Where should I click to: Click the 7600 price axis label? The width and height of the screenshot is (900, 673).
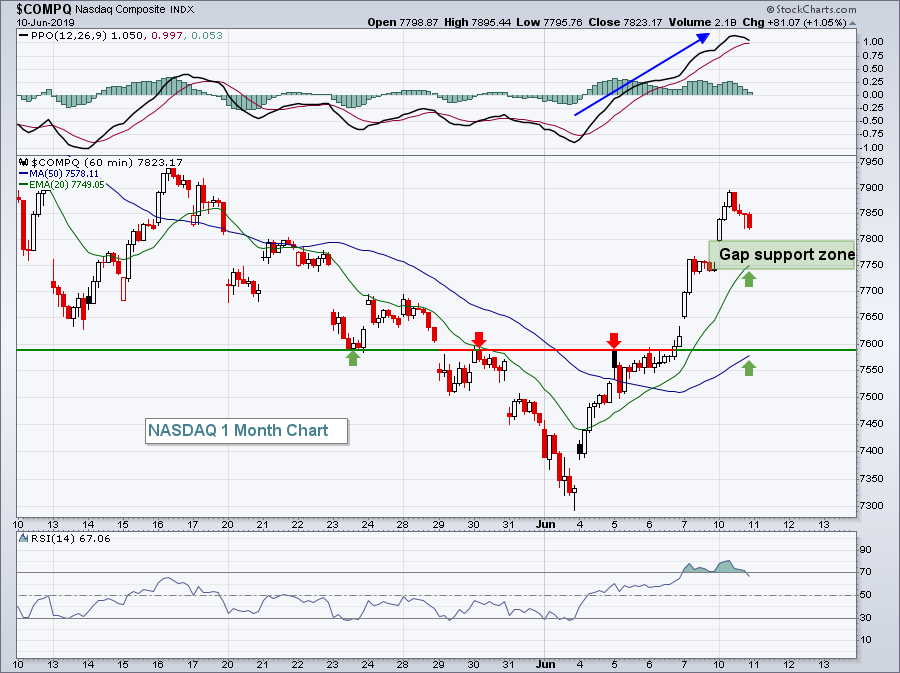click(872, 343)
